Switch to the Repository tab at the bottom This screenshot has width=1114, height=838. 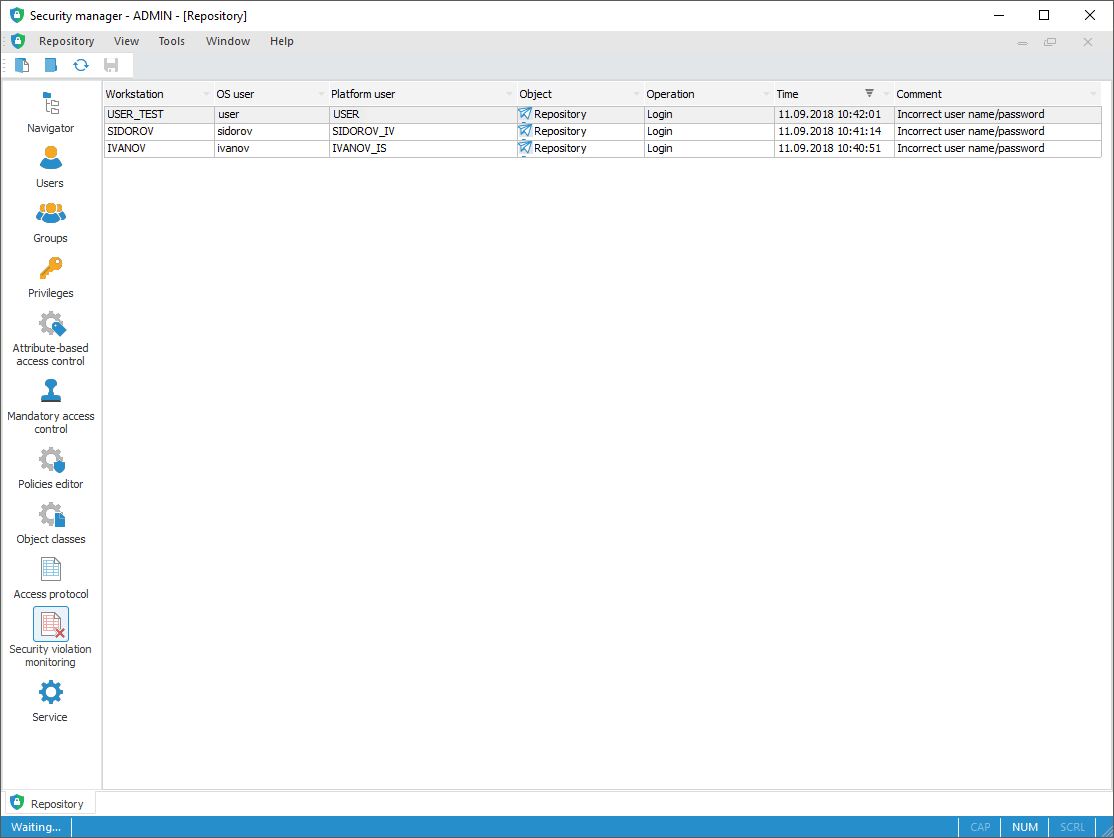[x=49, y=803]
